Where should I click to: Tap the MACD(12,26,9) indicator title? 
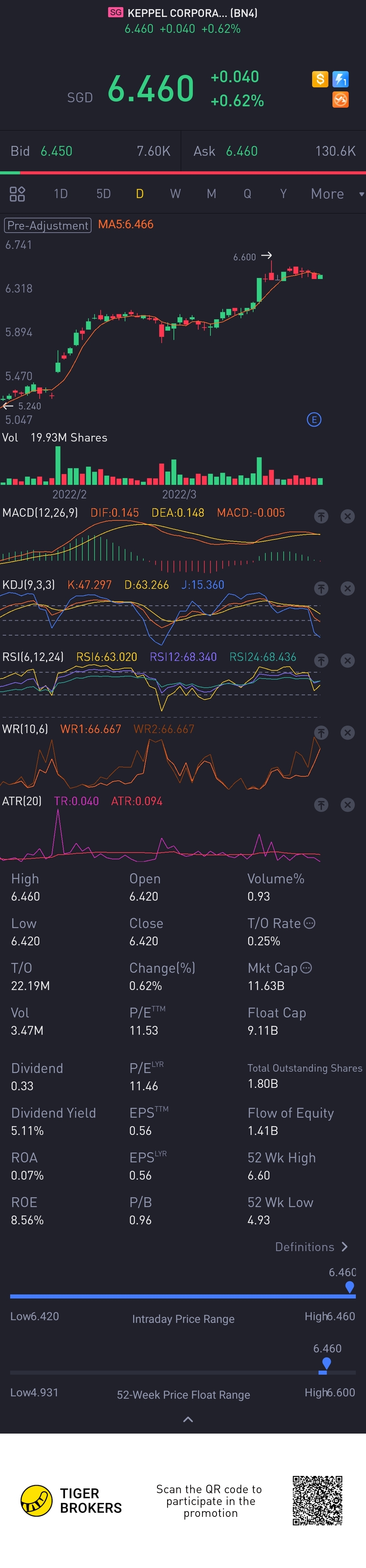[x=40, y=513]
